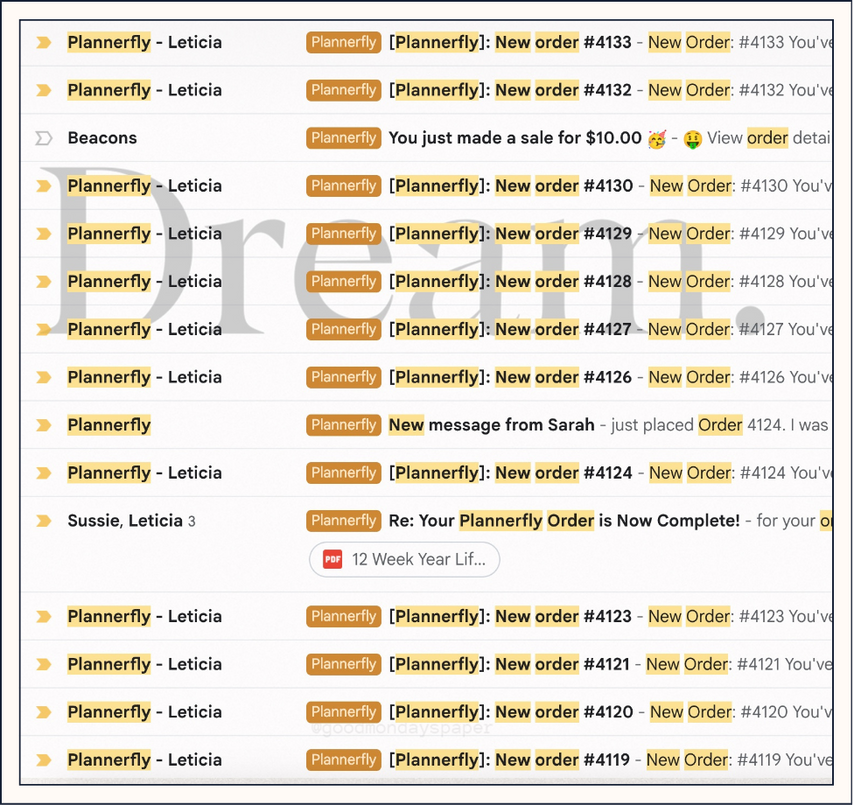Click the "Beacons" sender name
The image size is (854, 805).
[102, 138]
